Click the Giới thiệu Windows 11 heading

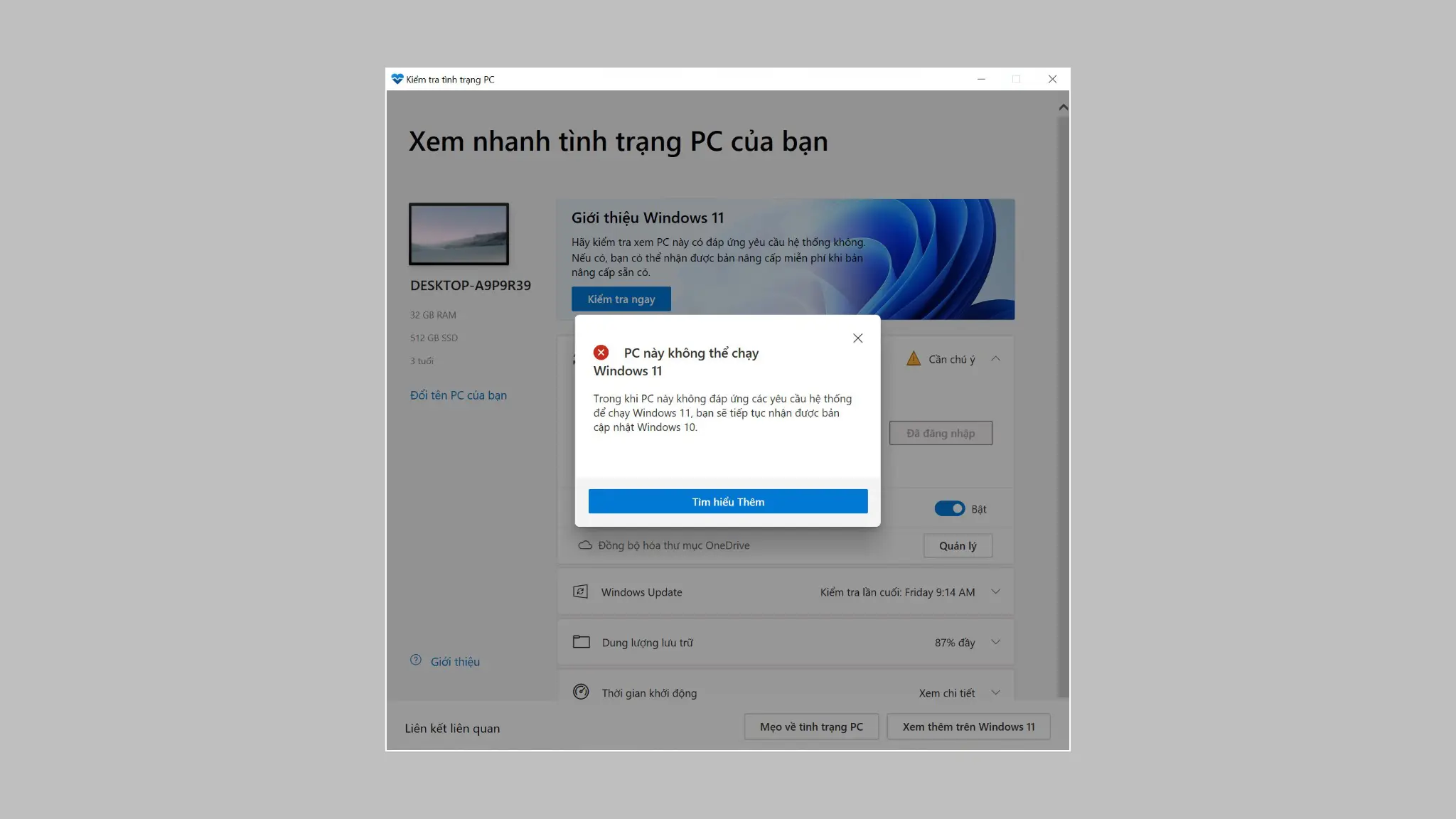click(x=648, y=218)
